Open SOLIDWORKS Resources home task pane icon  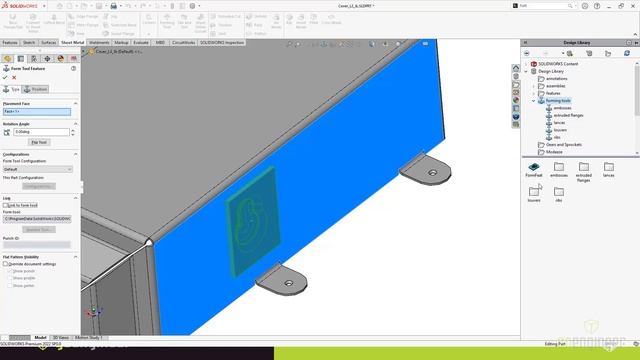point(516,68)
